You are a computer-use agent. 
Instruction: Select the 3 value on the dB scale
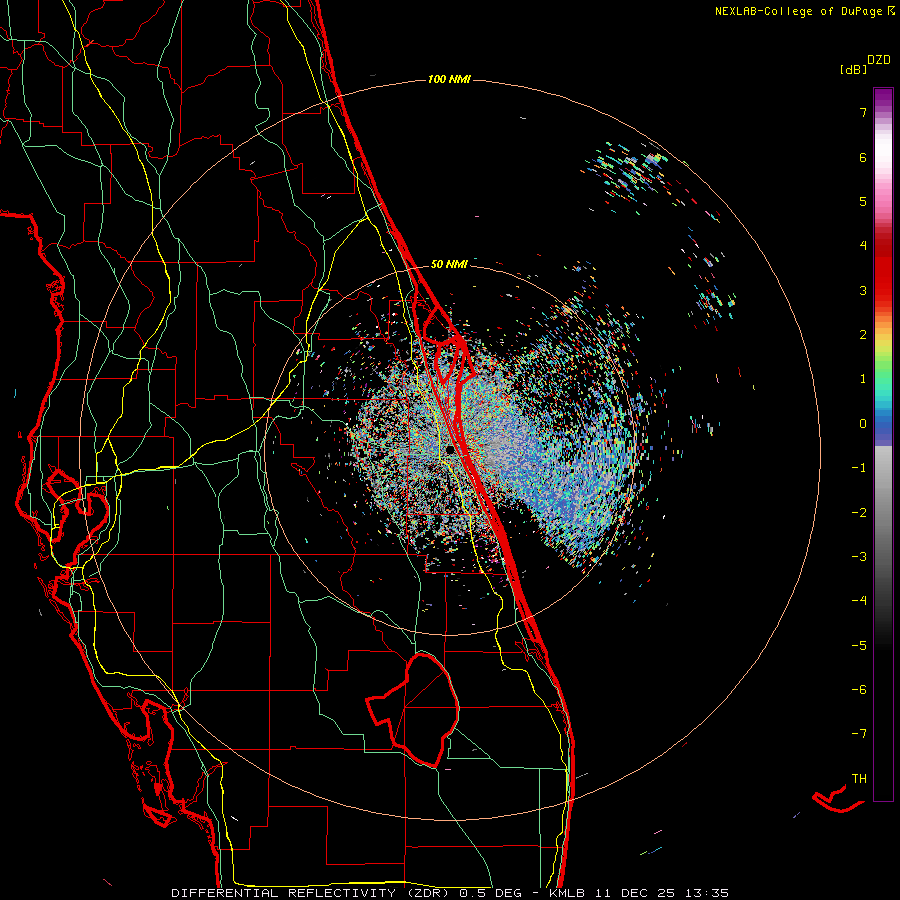tap(863, 290)
